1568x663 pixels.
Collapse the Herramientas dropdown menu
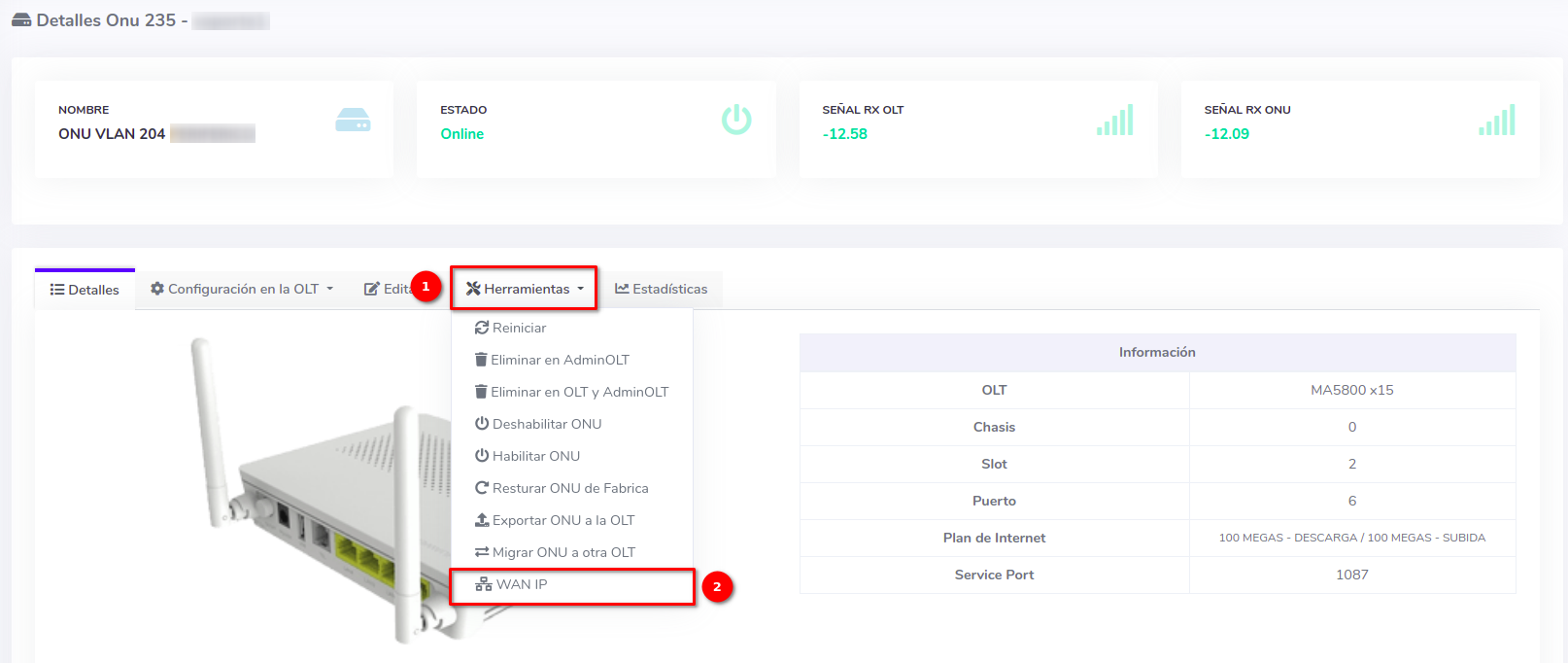tap(525, 289)
